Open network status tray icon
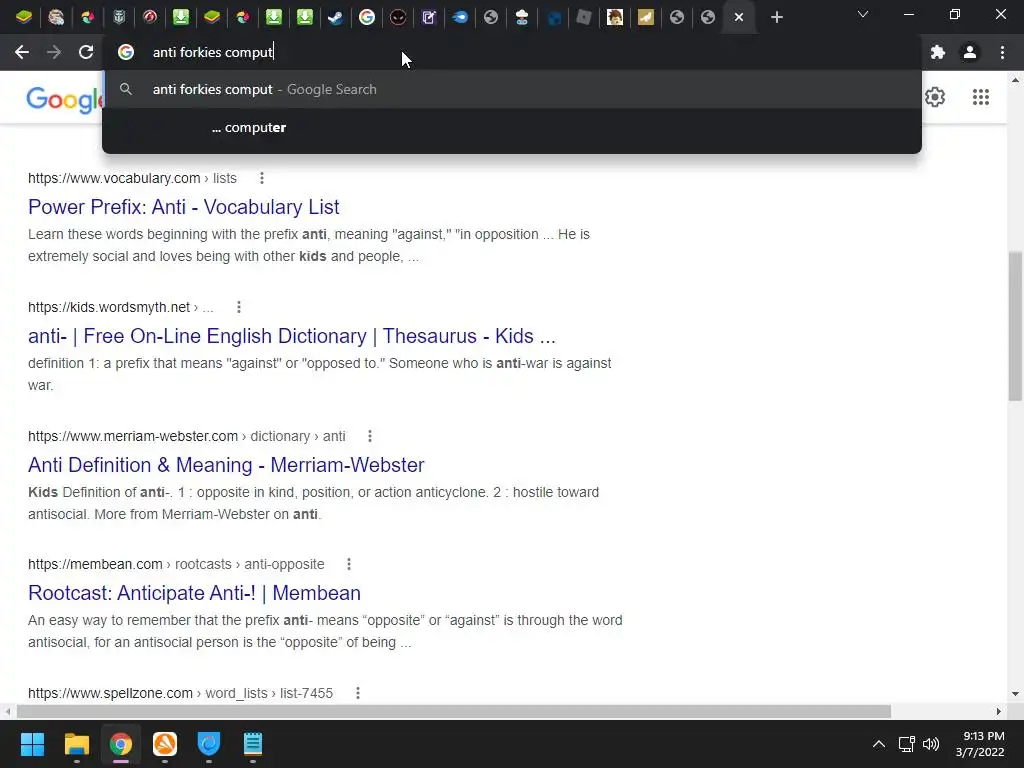 [x=906, y=744]
